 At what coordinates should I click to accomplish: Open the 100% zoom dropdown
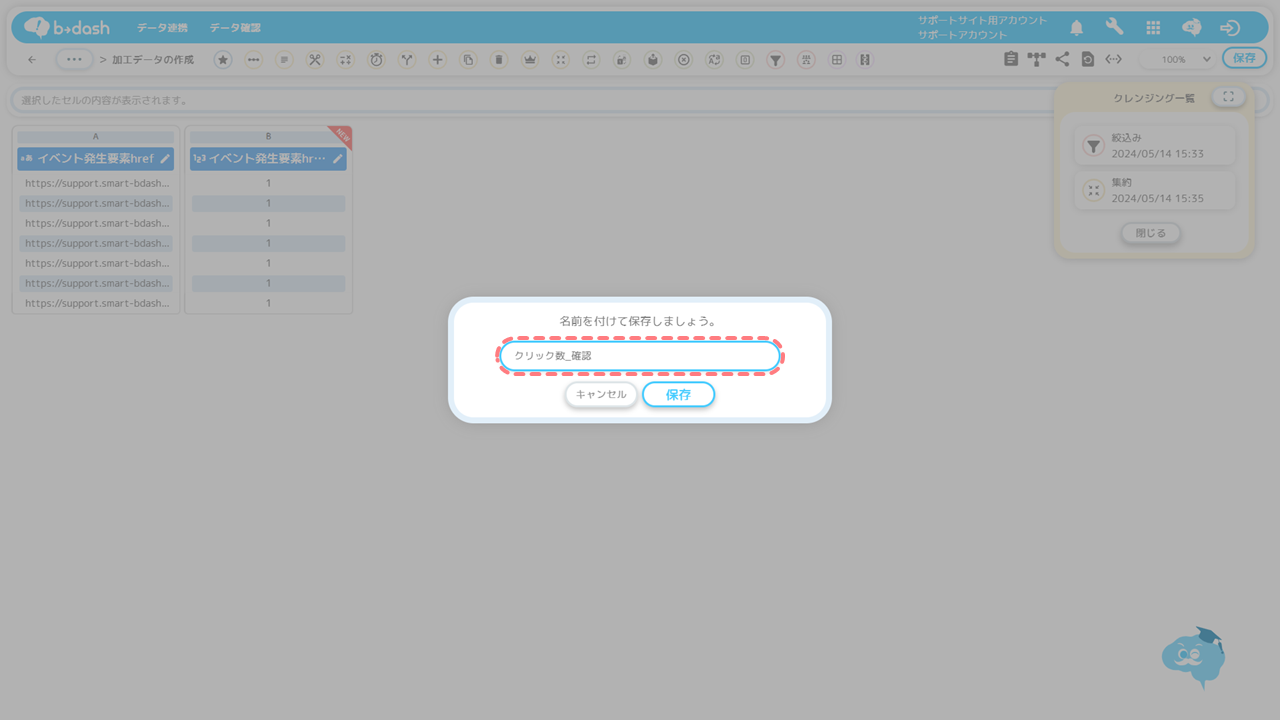point(1179,60)
